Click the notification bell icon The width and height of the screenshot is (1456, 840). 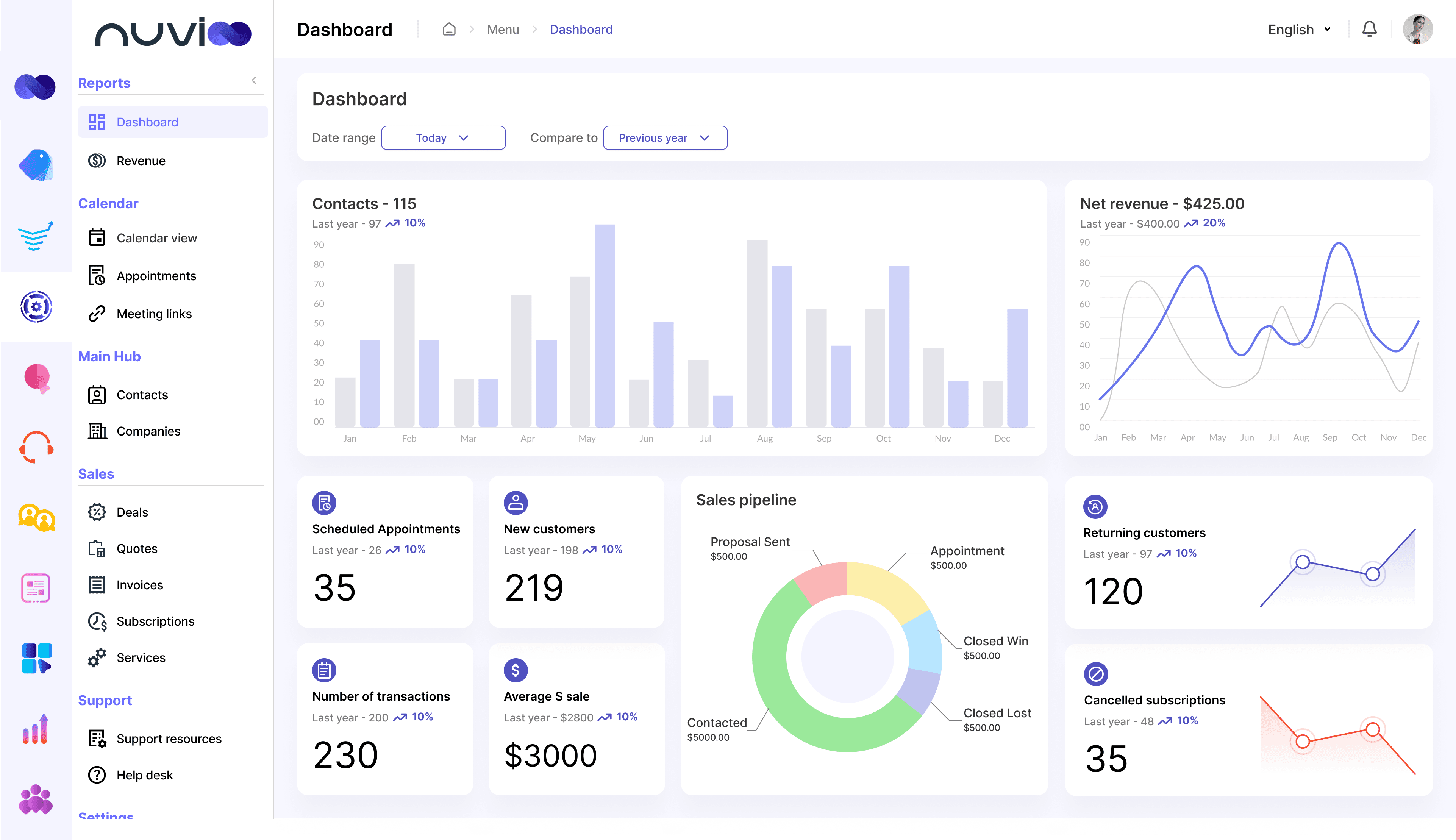pos(1369,30)
